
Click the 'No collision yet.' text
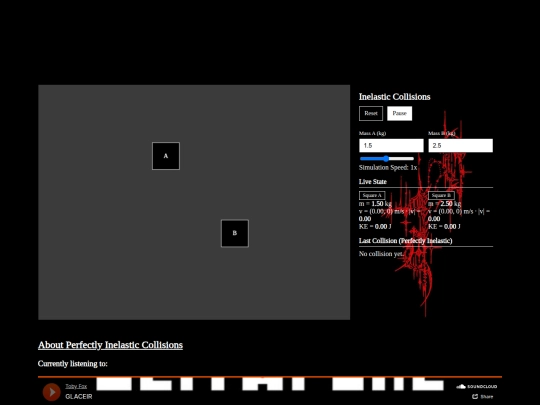pyautogui.click(x=381, y=254)
